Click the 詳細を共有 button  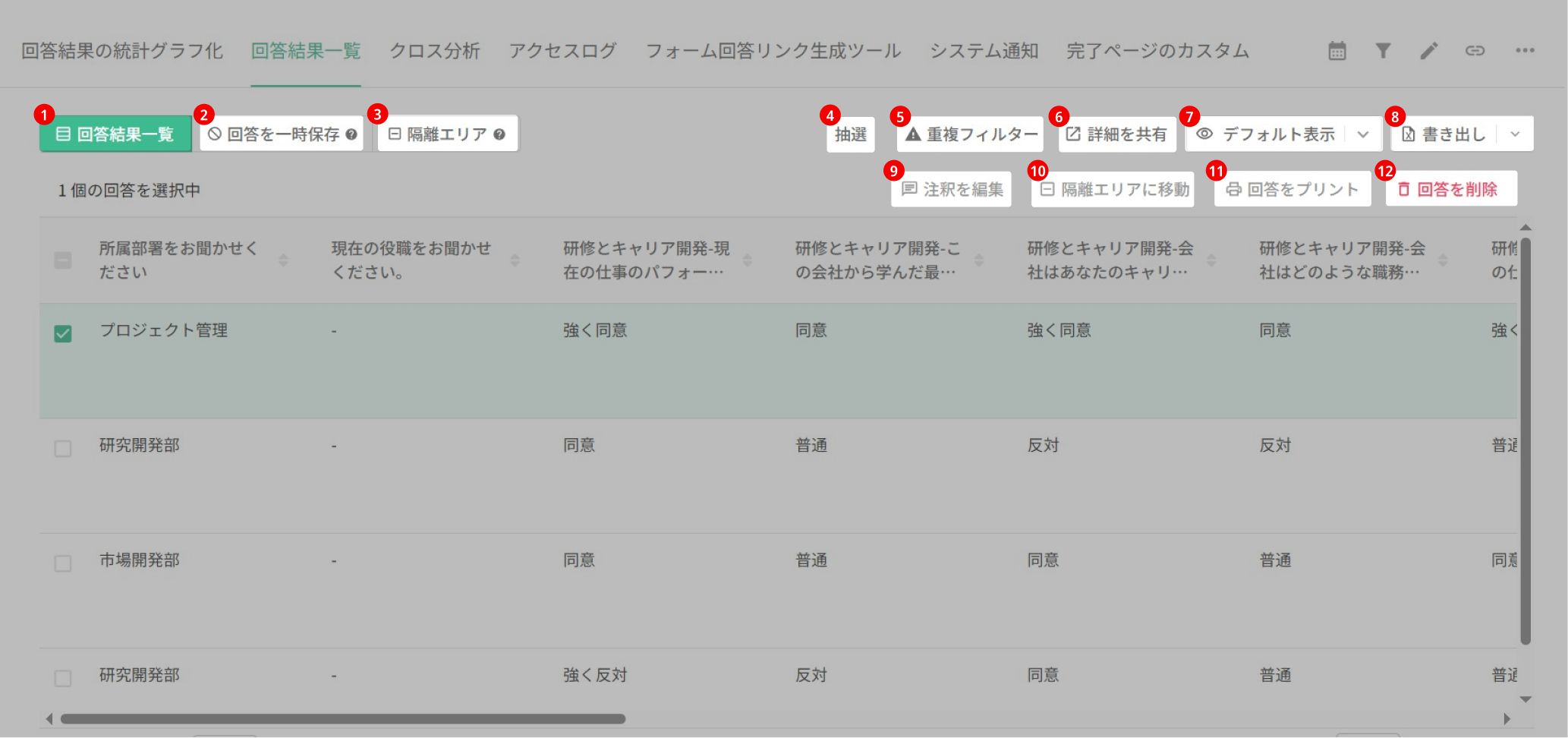[x=1116, y=134]
